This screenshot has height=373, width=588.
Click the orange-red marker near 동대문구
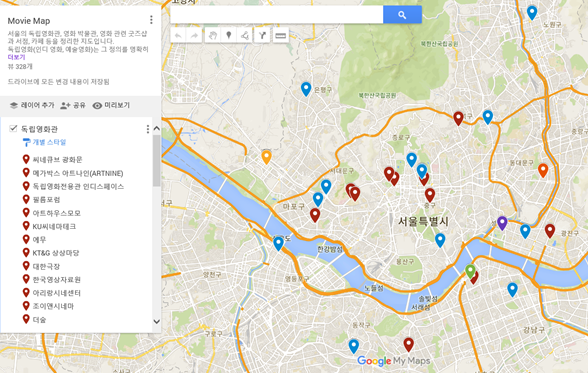tap(543, 170)
